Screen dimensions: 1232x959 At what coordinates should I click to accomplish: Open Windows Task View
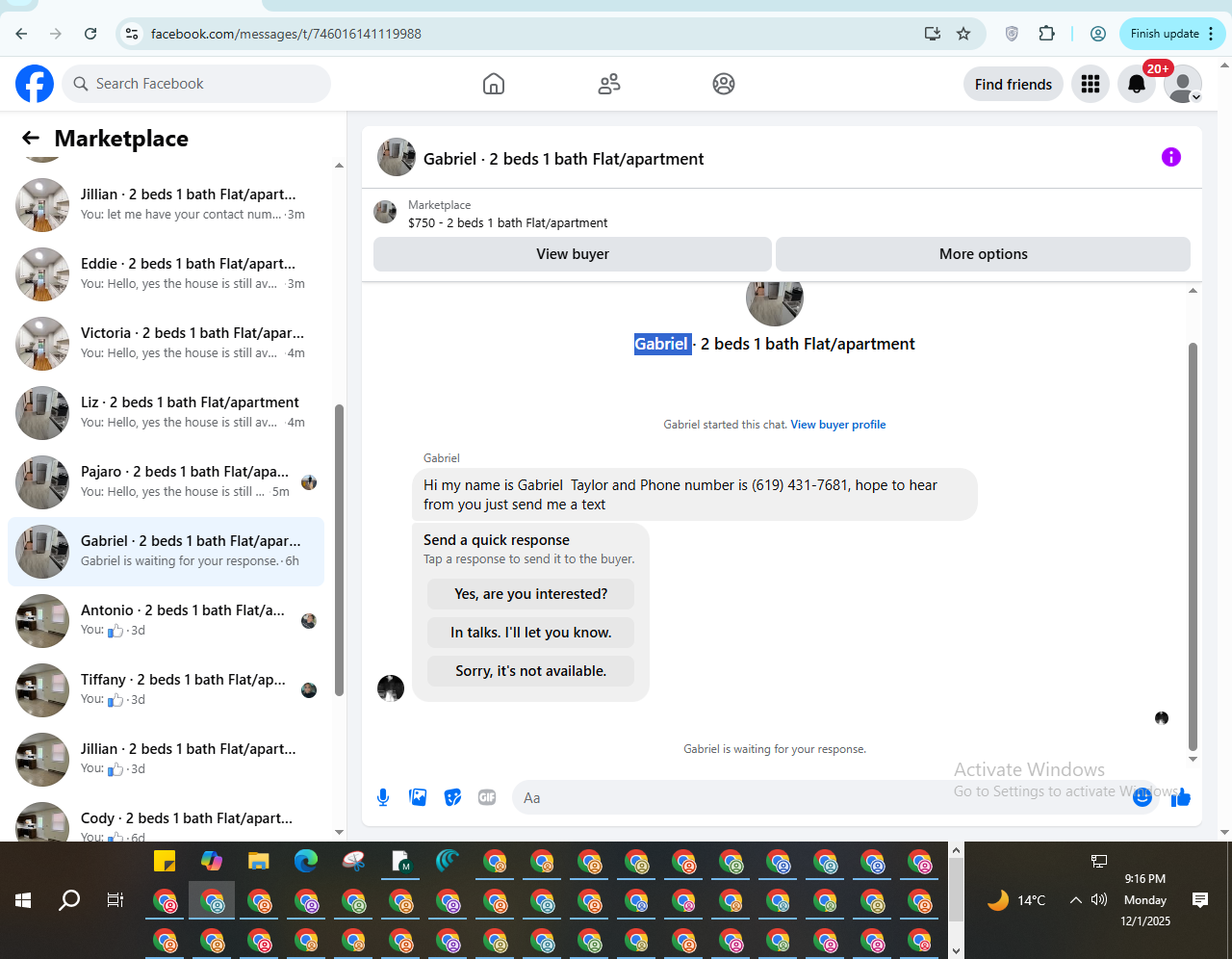(x=115, y=900)
